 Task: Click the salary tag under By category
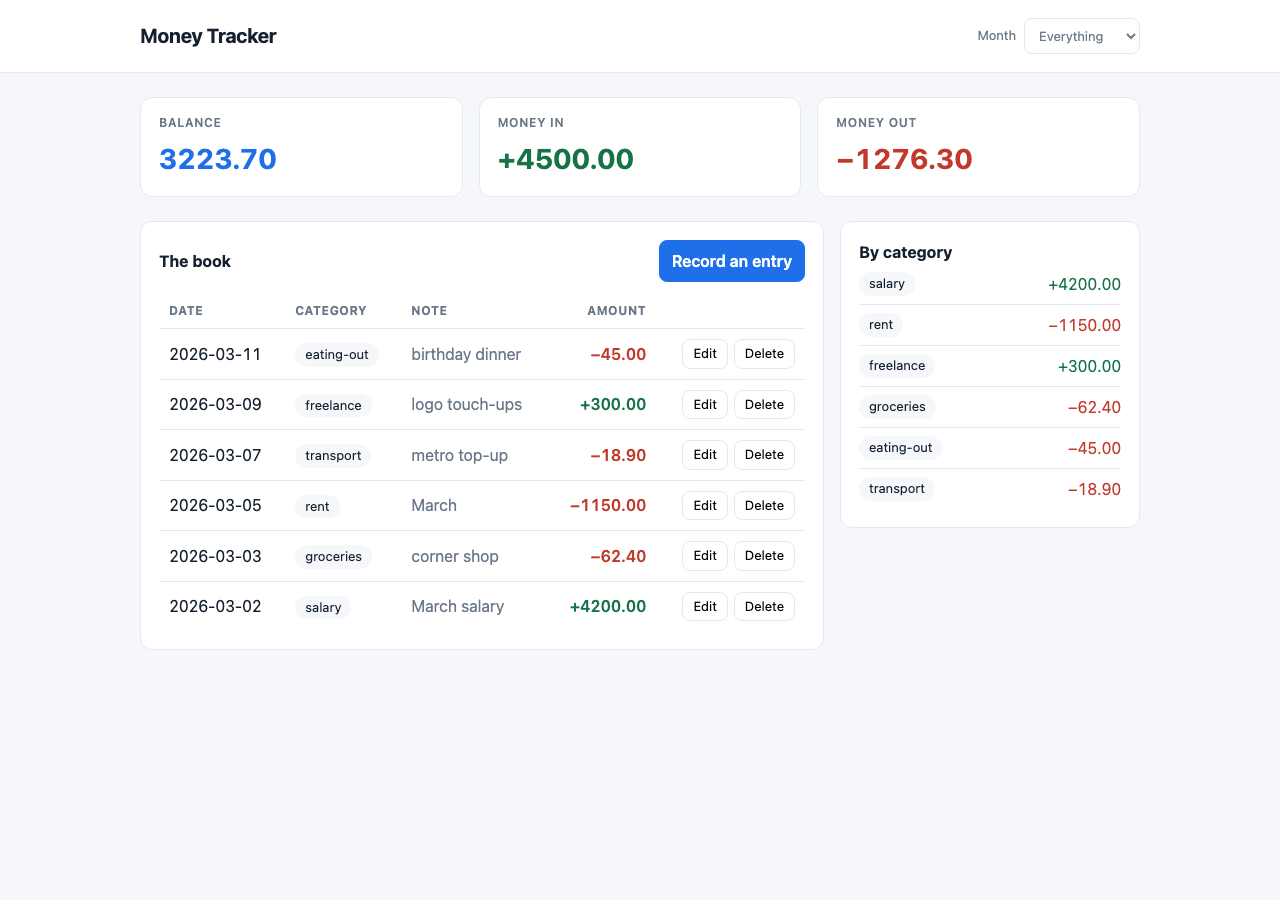click(x=887, y=284)
